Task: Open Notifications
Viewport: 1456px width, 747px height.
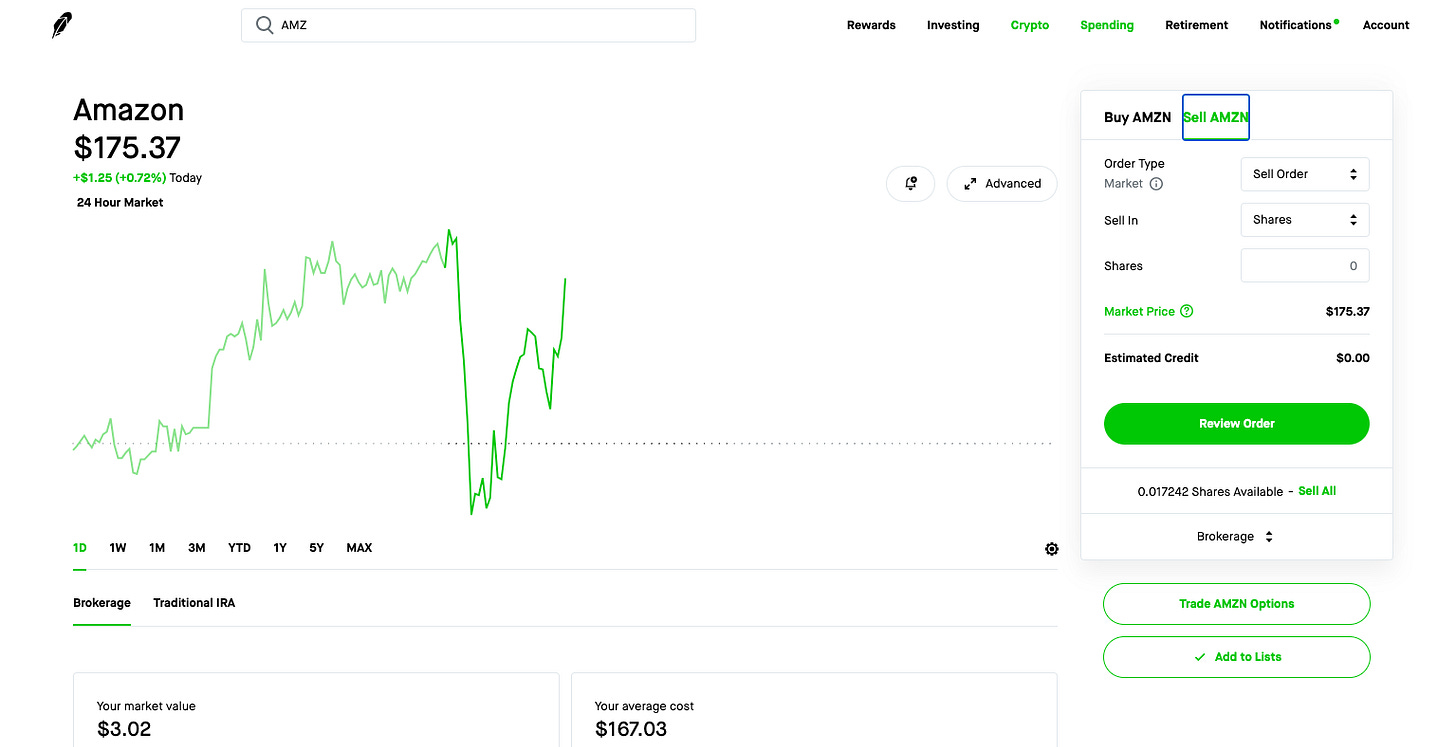Action: [1297, 25]
